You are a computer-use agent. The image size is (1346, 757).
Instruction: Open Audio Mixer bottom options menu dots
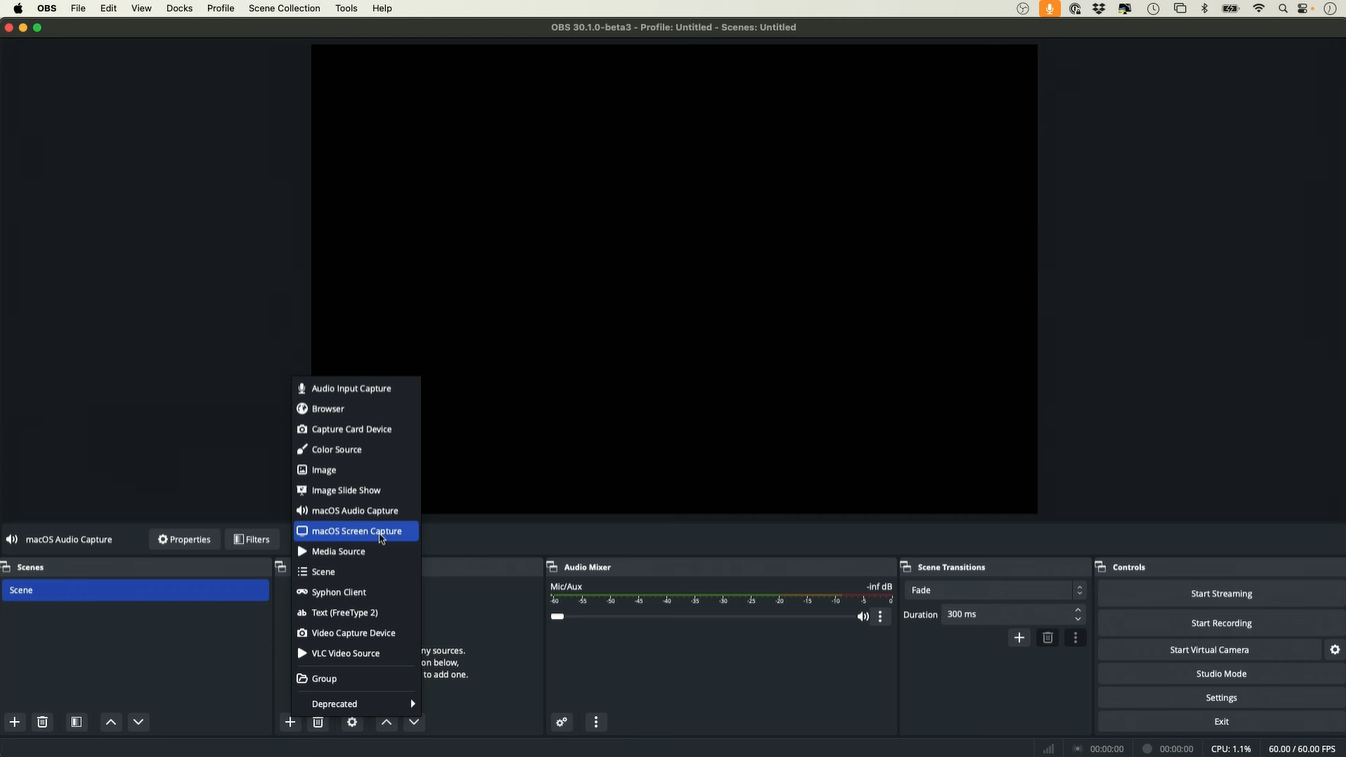(596, 722)
